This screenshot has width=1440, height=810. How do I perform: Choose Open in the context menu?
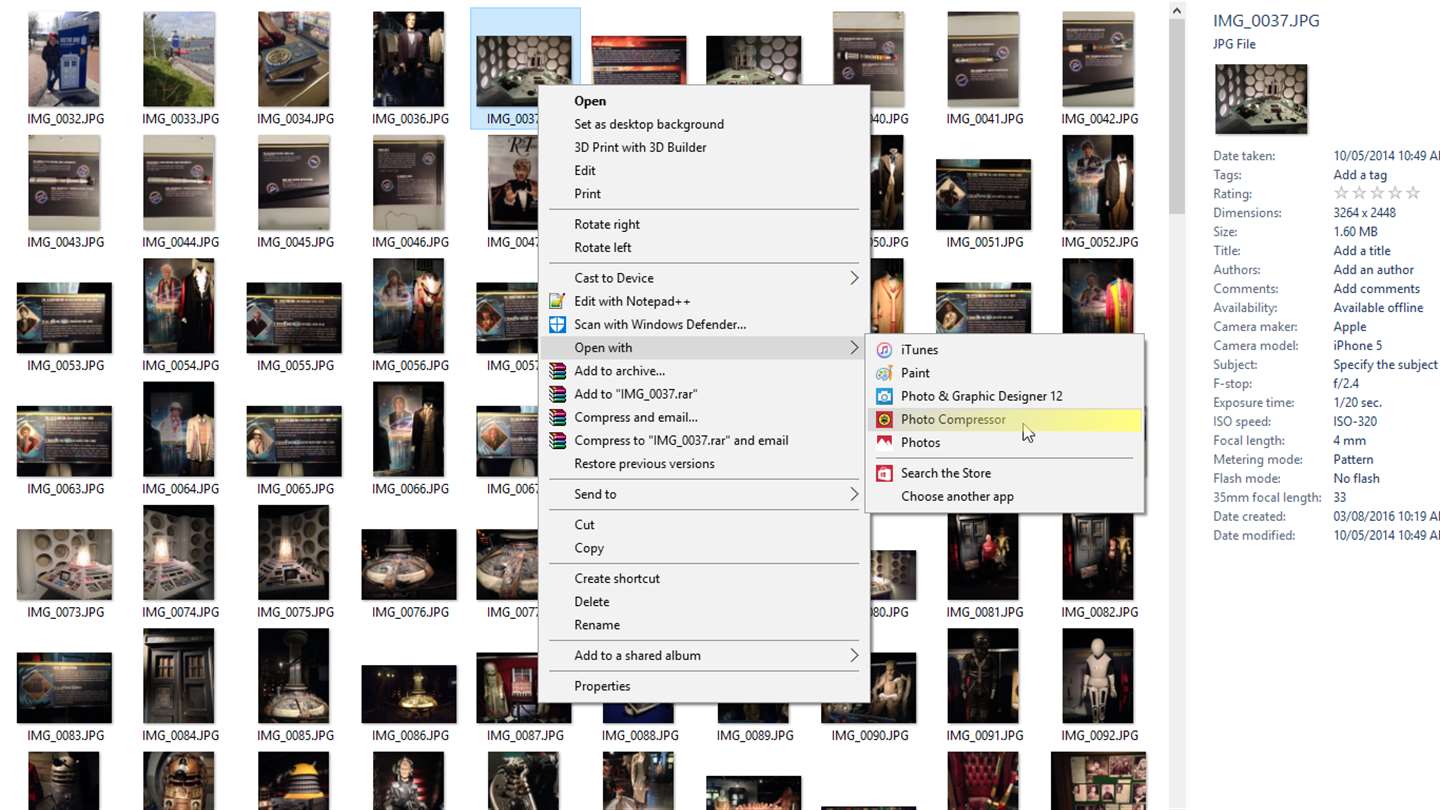[590, 101]
